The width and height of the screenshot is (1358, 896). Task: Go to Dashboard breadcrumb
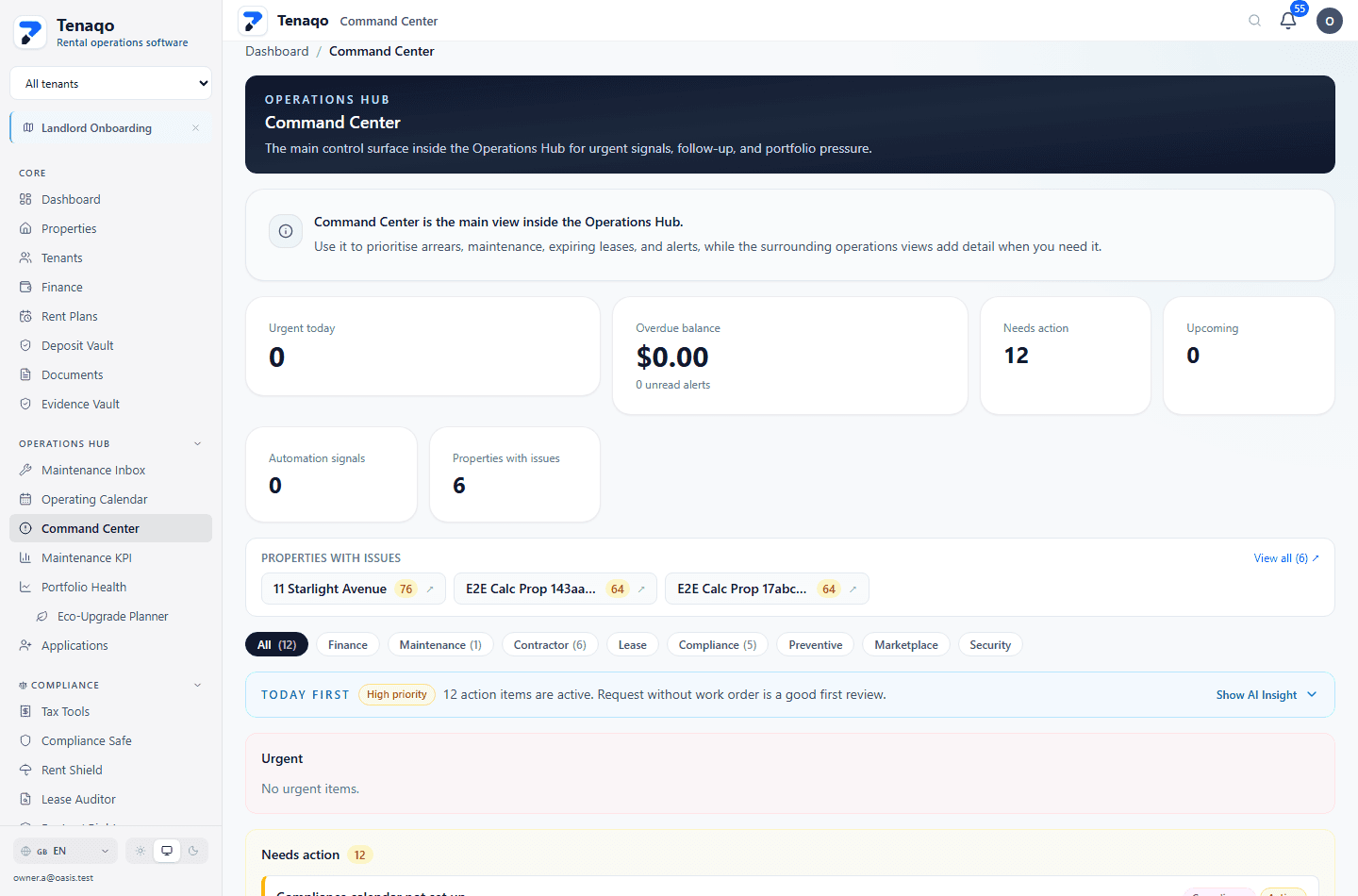277,51
